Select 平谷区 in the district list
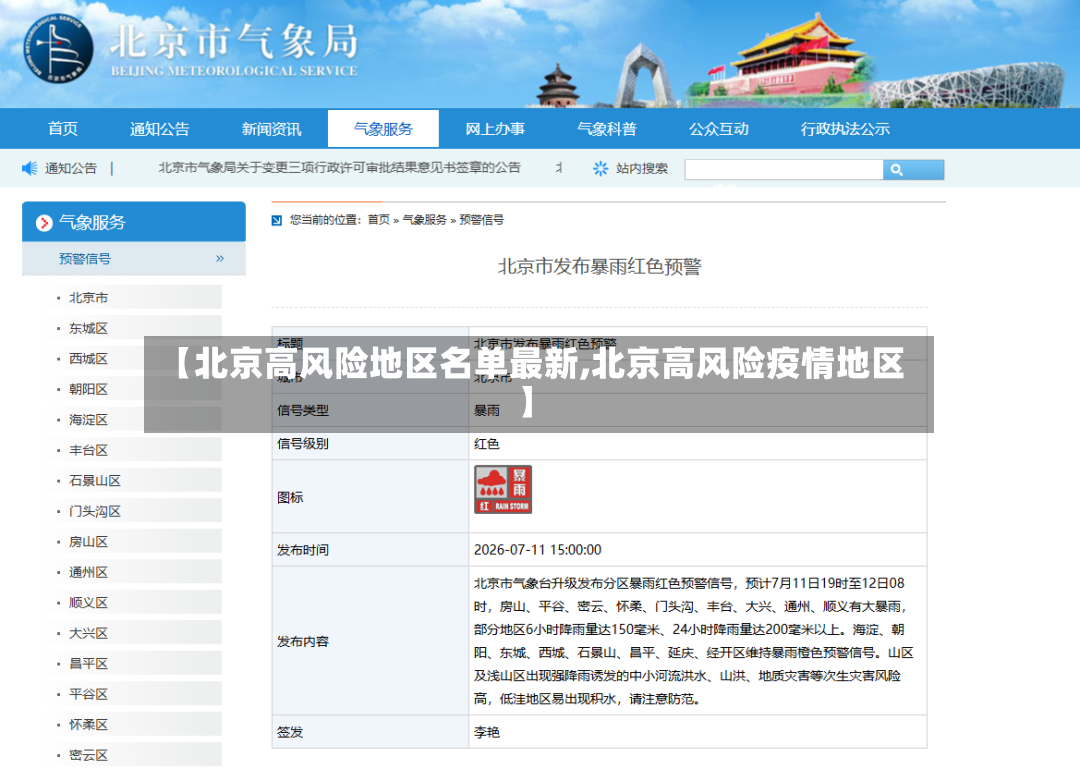 tap(88, 694)
